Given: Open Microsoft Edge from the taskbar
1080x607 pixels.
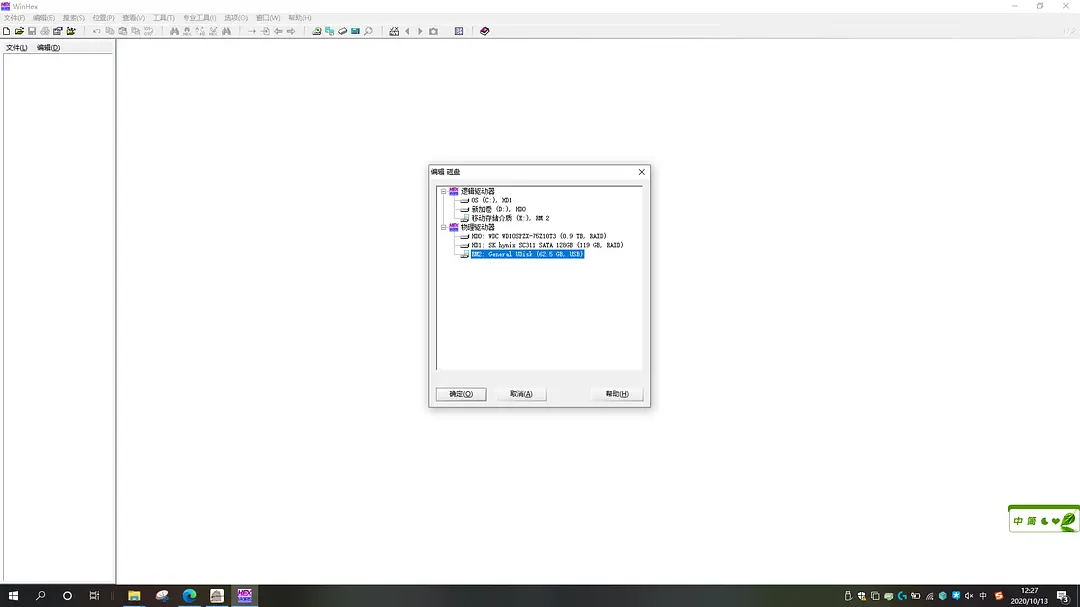Looking at the screenshot, I should click(x=189, y=596).
